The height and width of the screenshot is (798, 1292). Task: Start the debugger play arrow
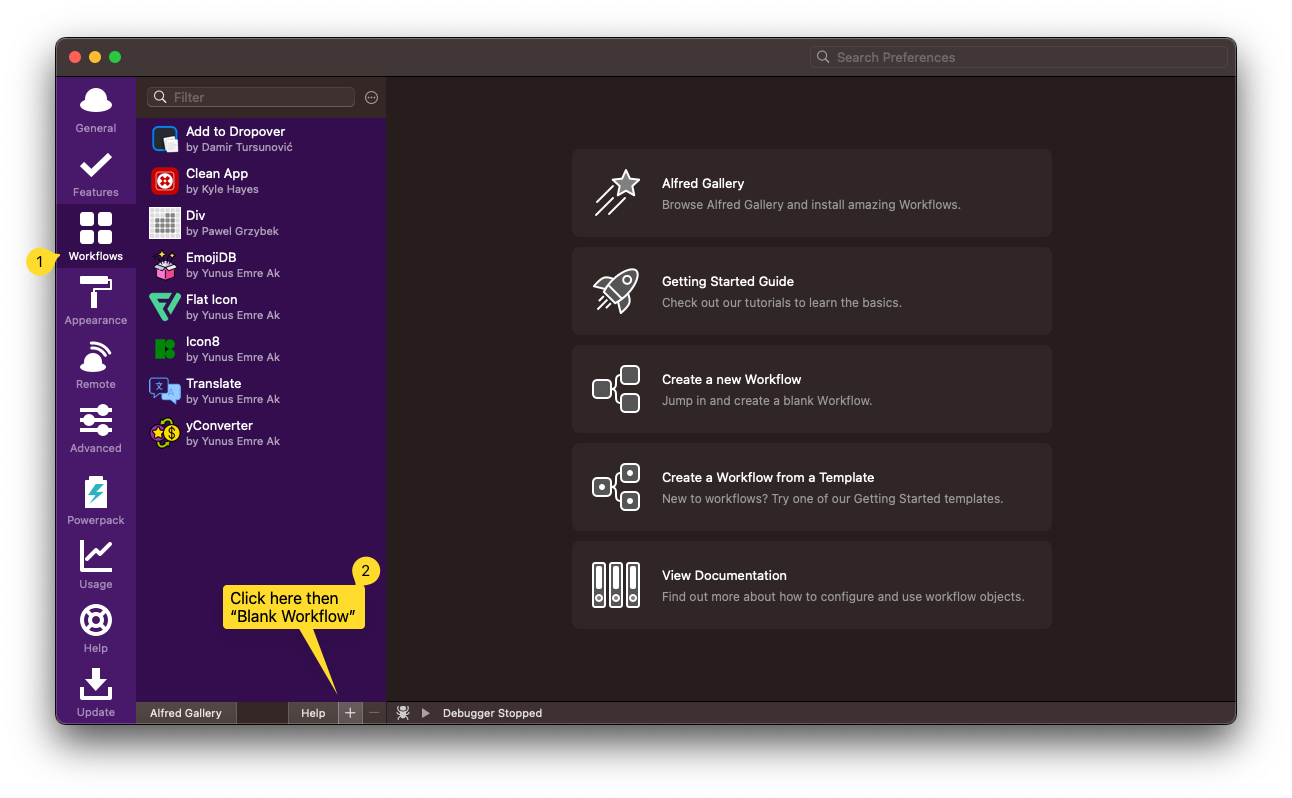[x=425, y=713]
